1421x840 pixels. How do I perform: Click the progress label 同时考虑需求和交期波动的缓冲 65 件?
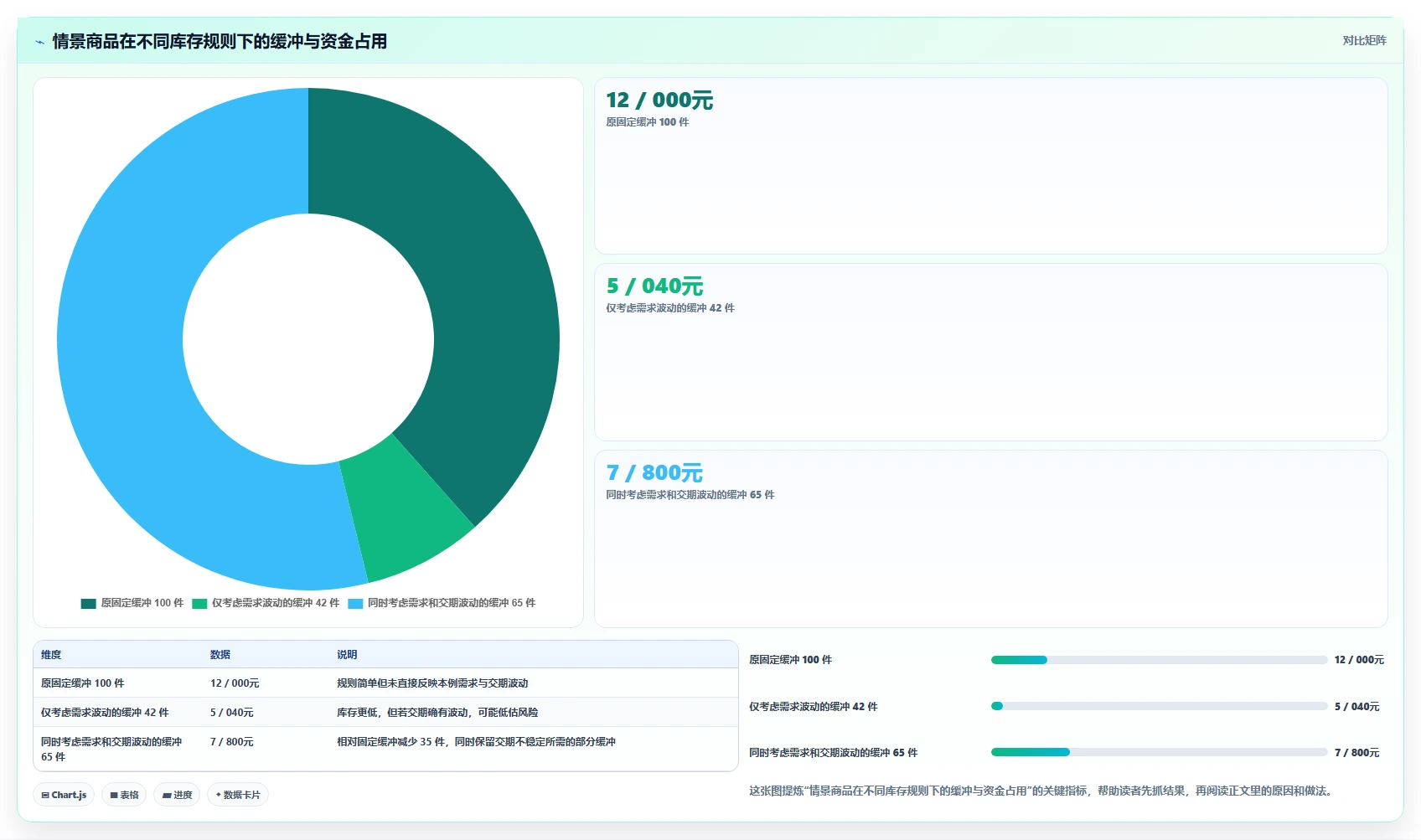[833, 753]
